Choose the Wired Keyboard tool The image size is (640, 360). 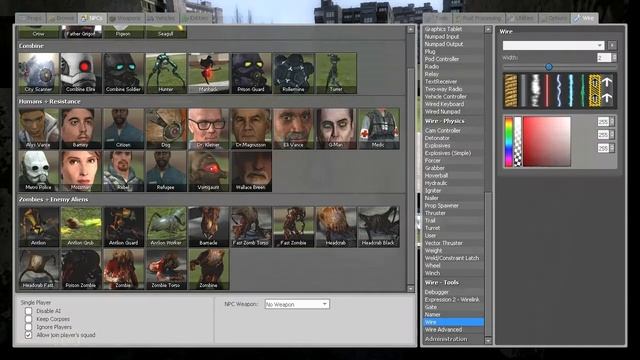click(x=453, y=104)
